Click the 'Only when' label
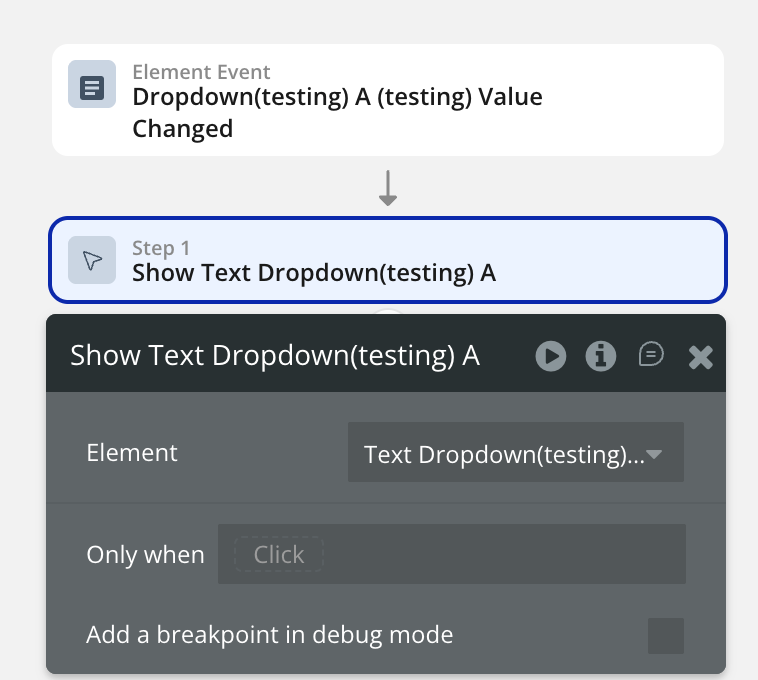This screenshot has height=680, width=758. click(145, 555)
